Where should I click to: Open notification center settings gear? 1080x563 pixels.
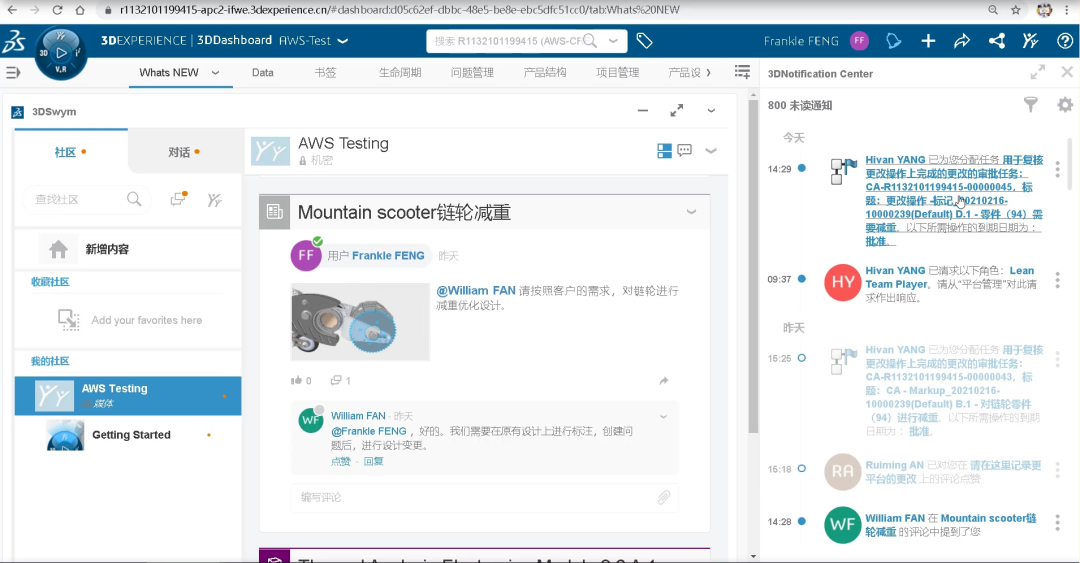point(1065,104)
